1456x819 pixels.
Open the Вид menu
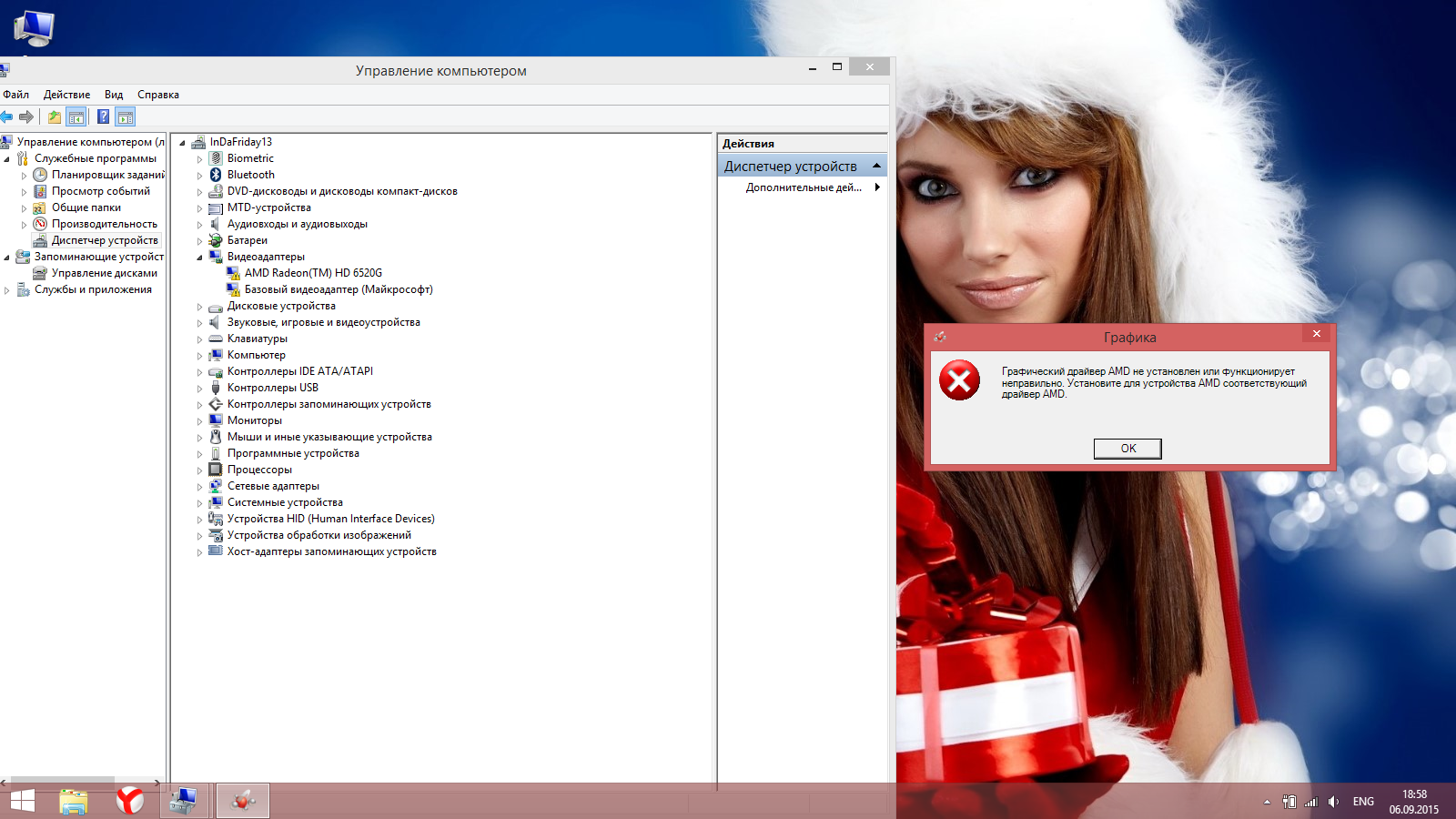[114, 95]
